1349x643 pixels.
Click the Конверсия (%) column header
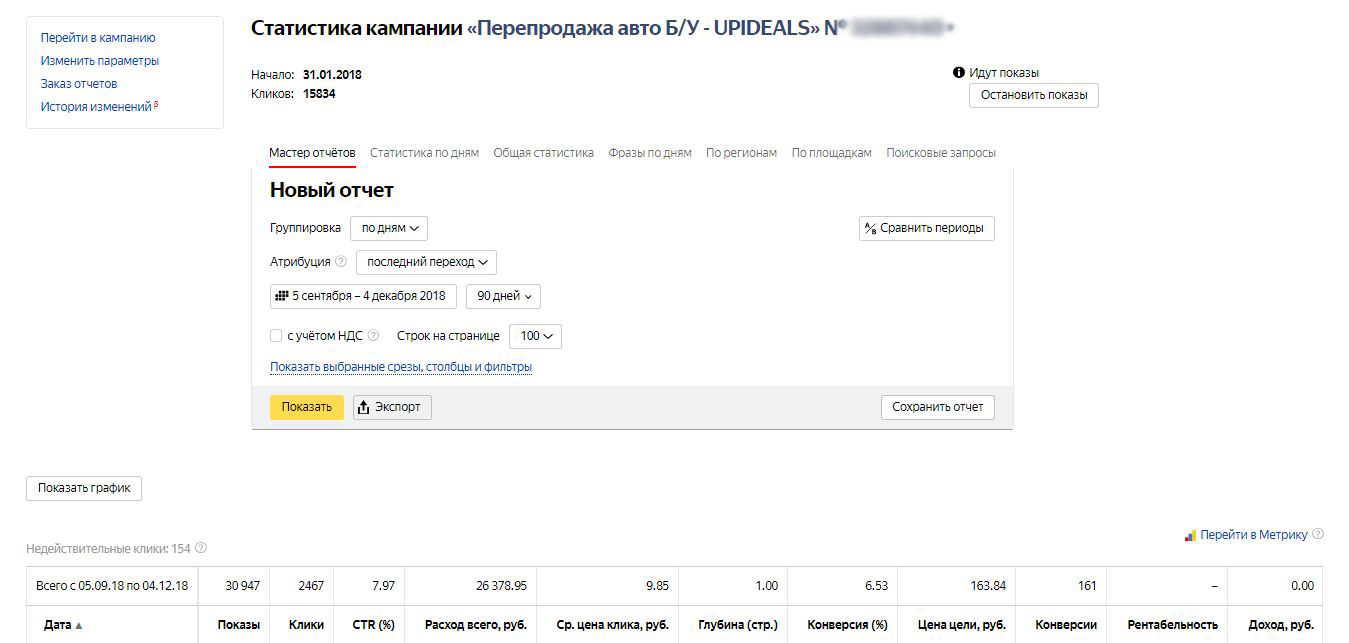point(847,624)
